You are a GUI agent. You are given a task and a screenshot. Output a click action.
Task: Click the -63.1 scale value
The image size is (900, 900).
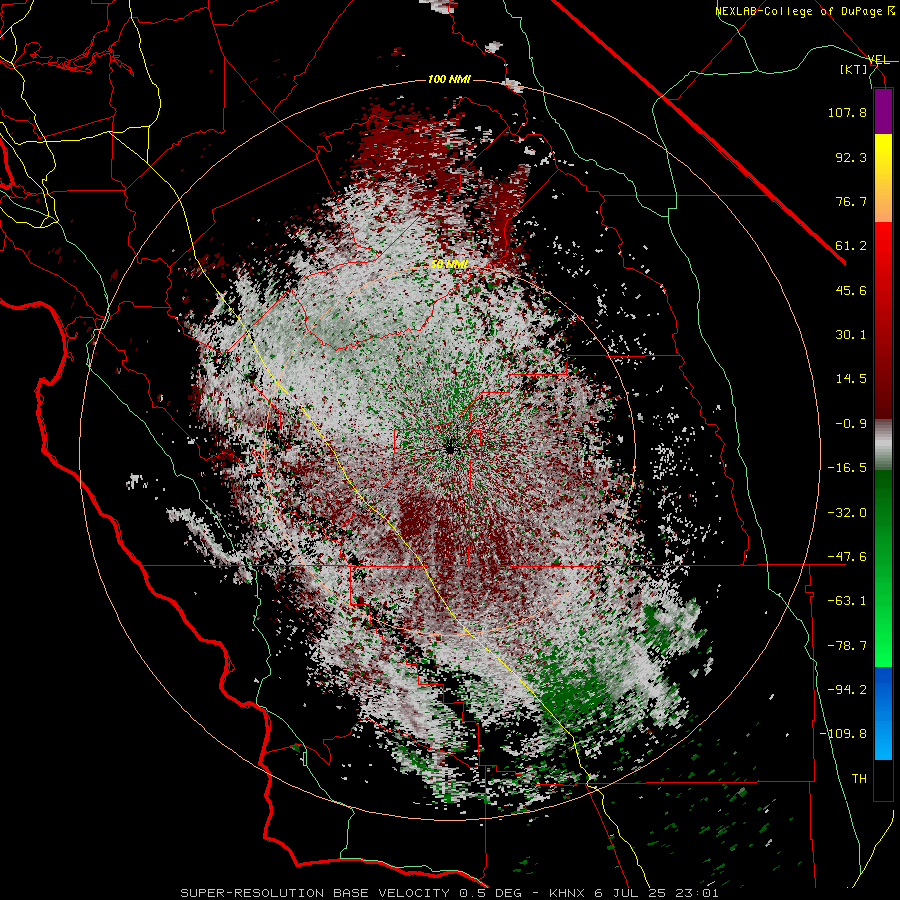[x=847, y=601]
